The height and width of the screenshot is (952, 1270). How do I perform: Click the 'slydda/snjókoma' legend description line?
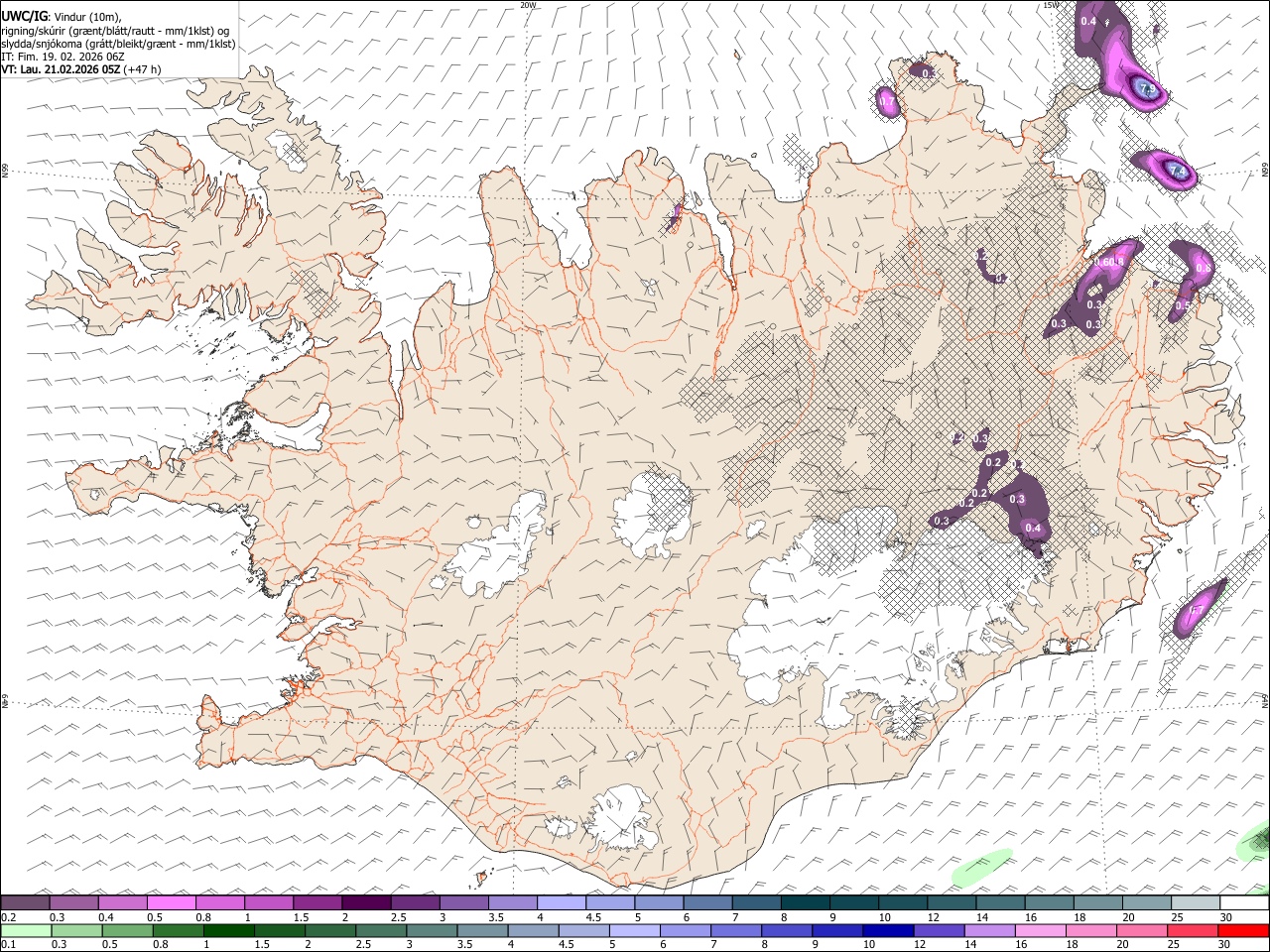[118, 44]
